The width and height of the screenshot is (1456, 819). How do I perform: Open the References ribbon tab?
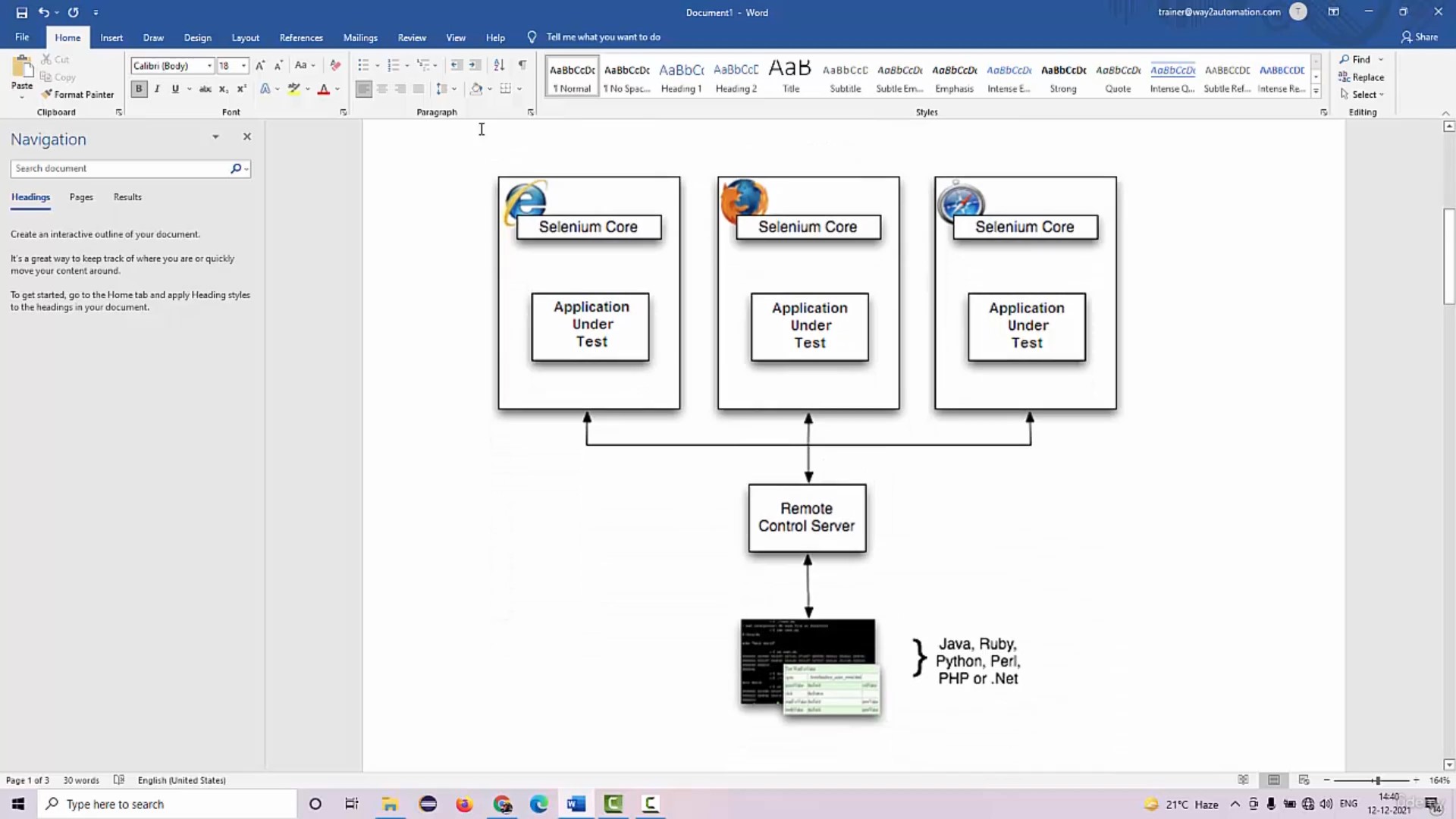coord(301,37)
